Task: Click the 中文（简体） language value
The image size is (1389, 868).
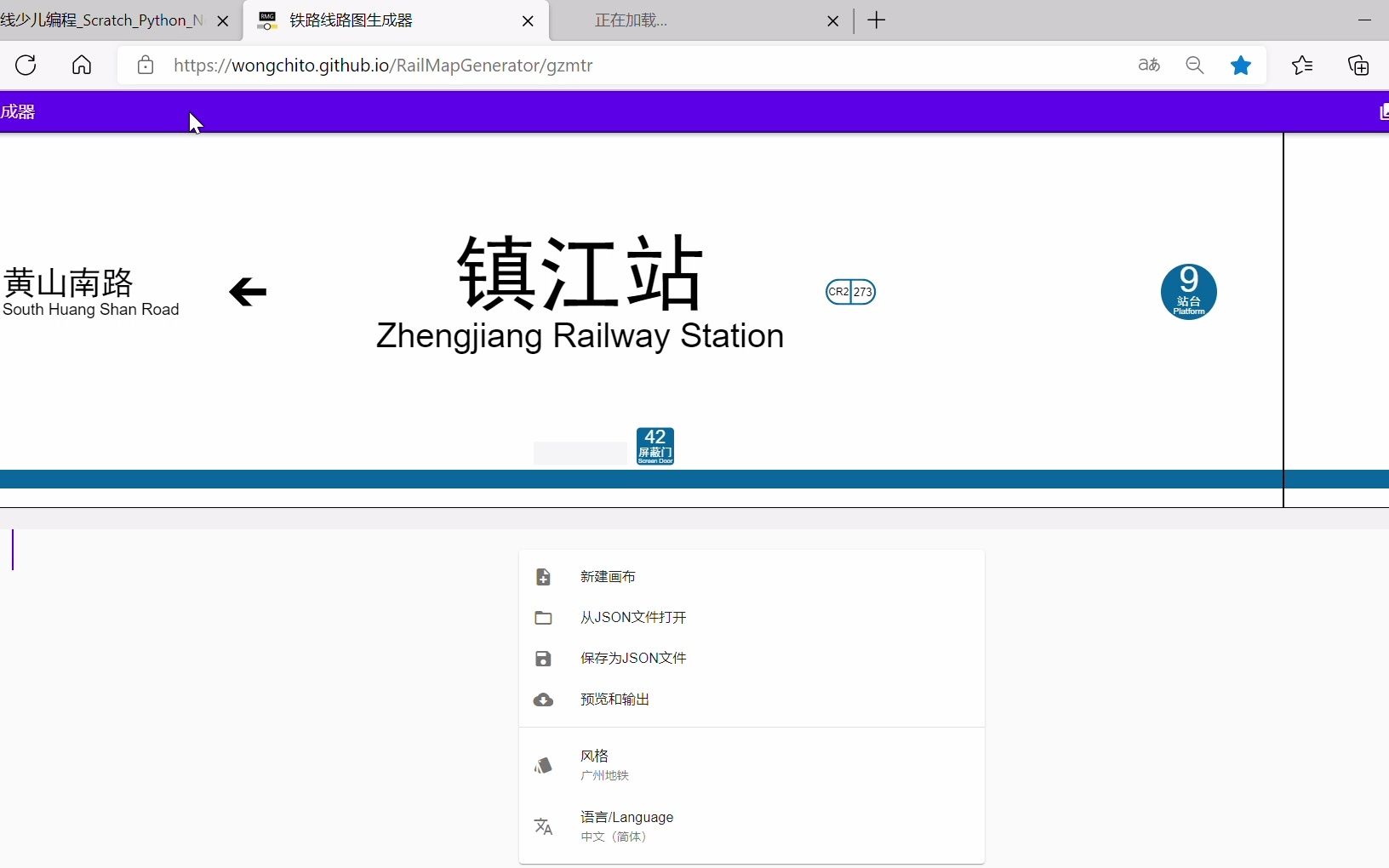Action: click(x=614, y=837)
